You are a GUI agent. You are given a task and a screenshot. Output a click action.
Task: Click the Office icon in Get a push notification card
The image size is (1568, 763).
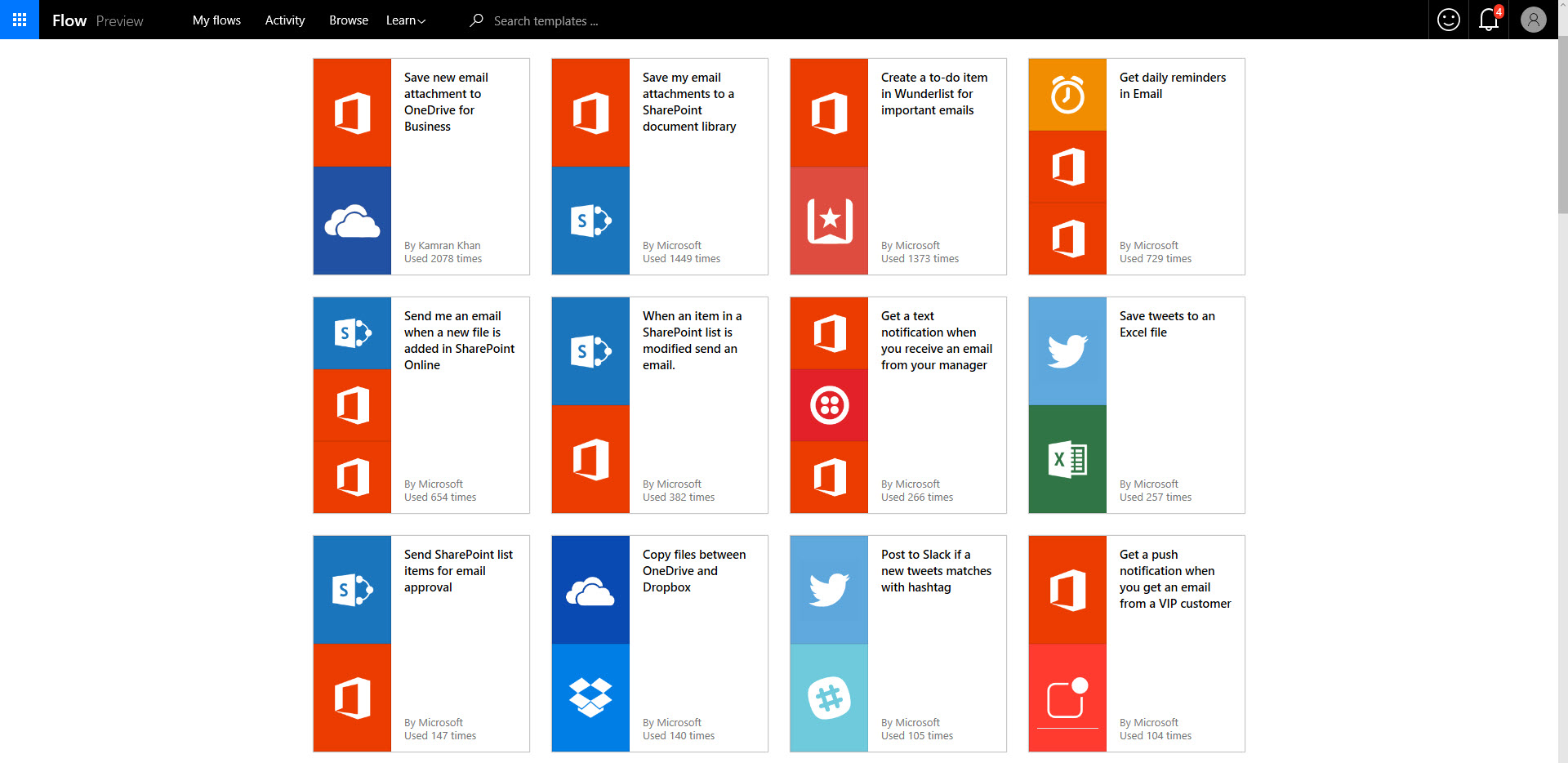click(1067, 590)
